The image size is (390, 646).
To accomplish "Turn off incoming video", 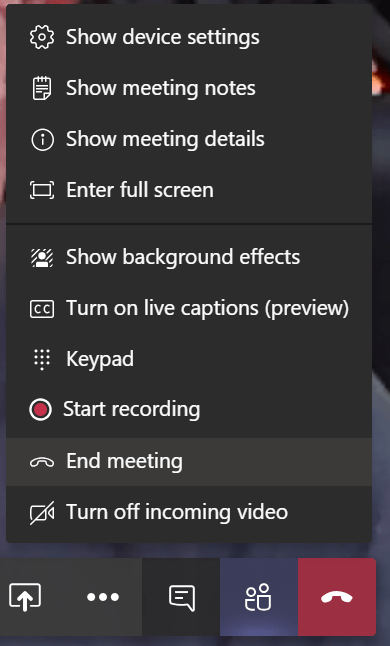I will 189,512.
